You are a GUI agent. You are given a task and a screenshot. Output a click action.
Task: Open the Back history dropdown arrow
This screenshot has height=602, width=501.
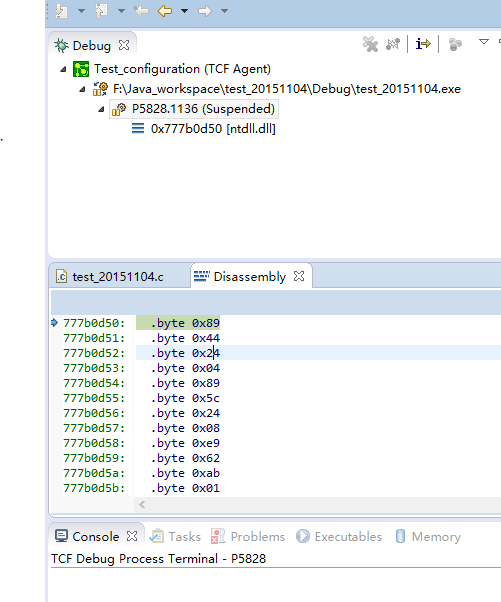pyautogui.click(x=184, y=11)
